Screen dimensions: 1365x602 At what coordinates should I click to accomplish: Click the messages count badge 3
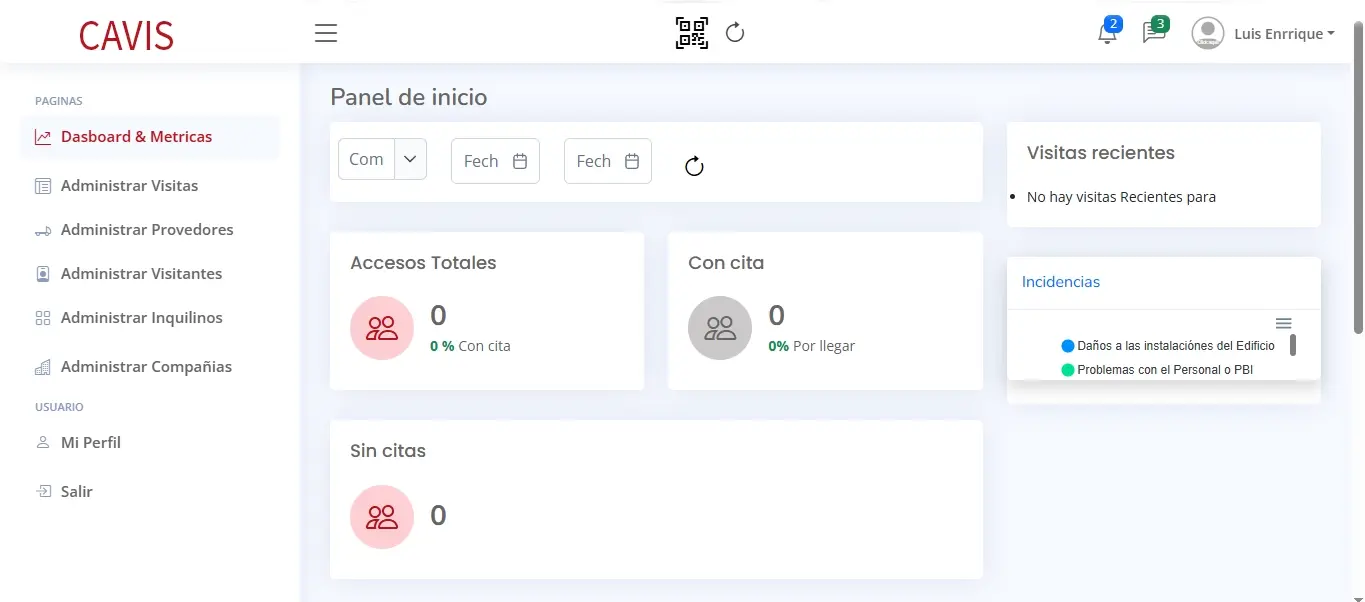[x=1160, y=23]
